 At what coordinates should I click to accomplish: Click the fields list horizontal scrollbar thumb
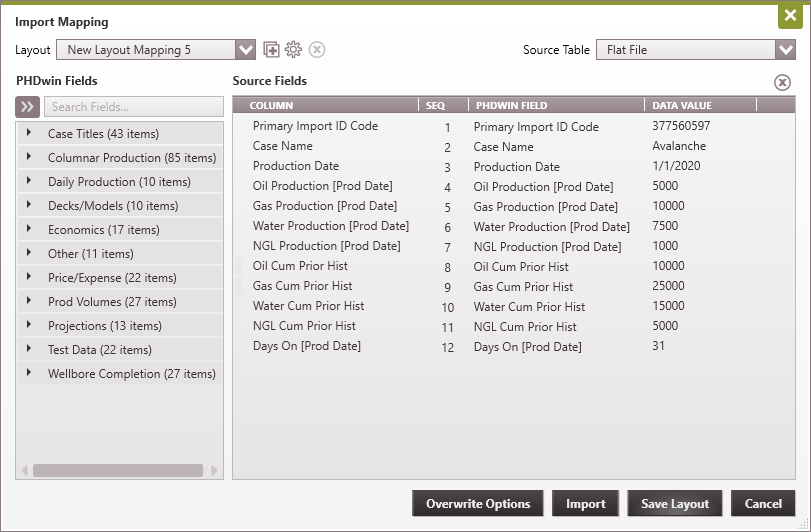click(x=118, y=470)
